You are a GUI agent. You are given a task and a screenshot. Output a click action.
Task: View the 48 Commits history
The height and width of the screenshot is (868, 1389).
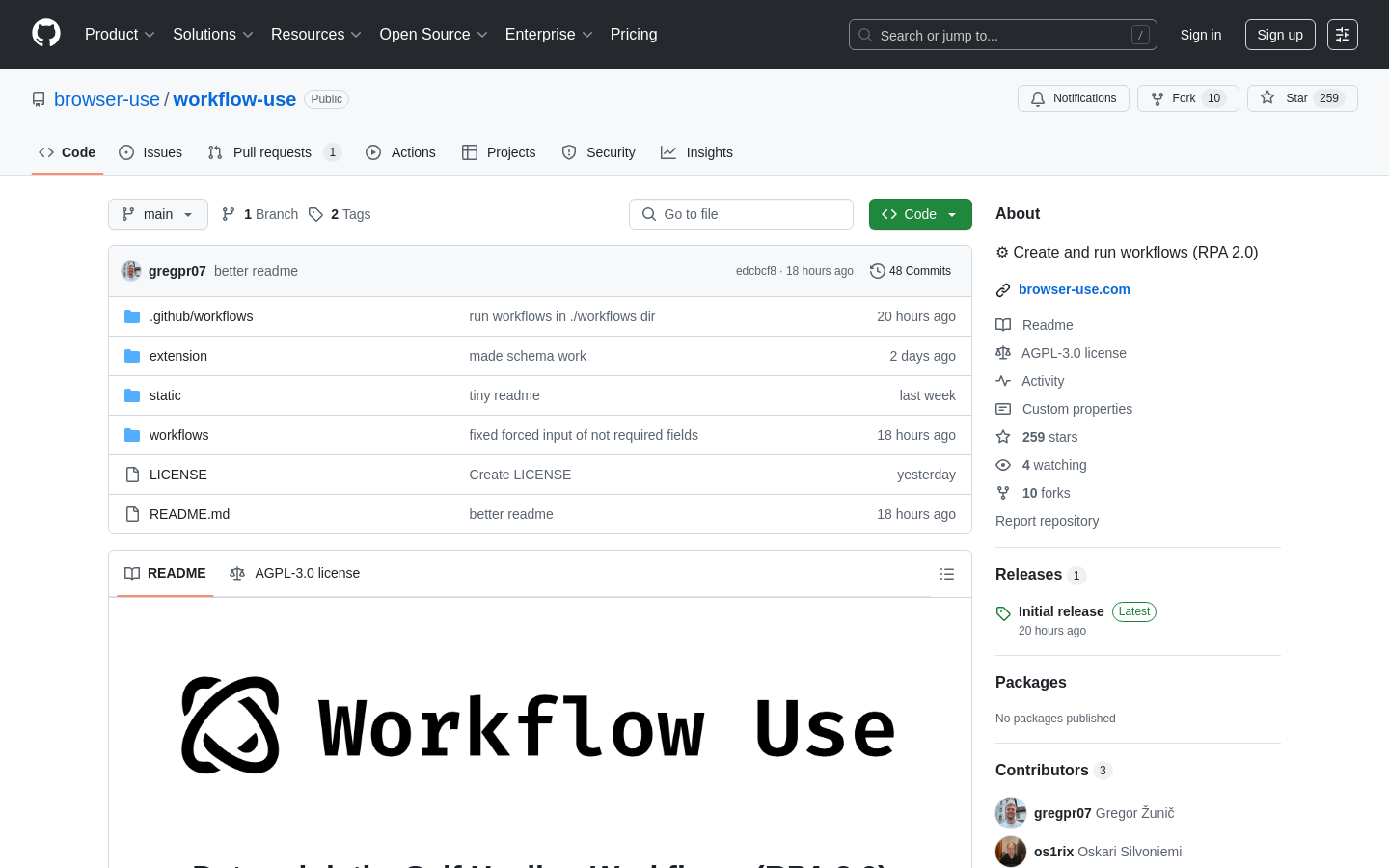911,271
